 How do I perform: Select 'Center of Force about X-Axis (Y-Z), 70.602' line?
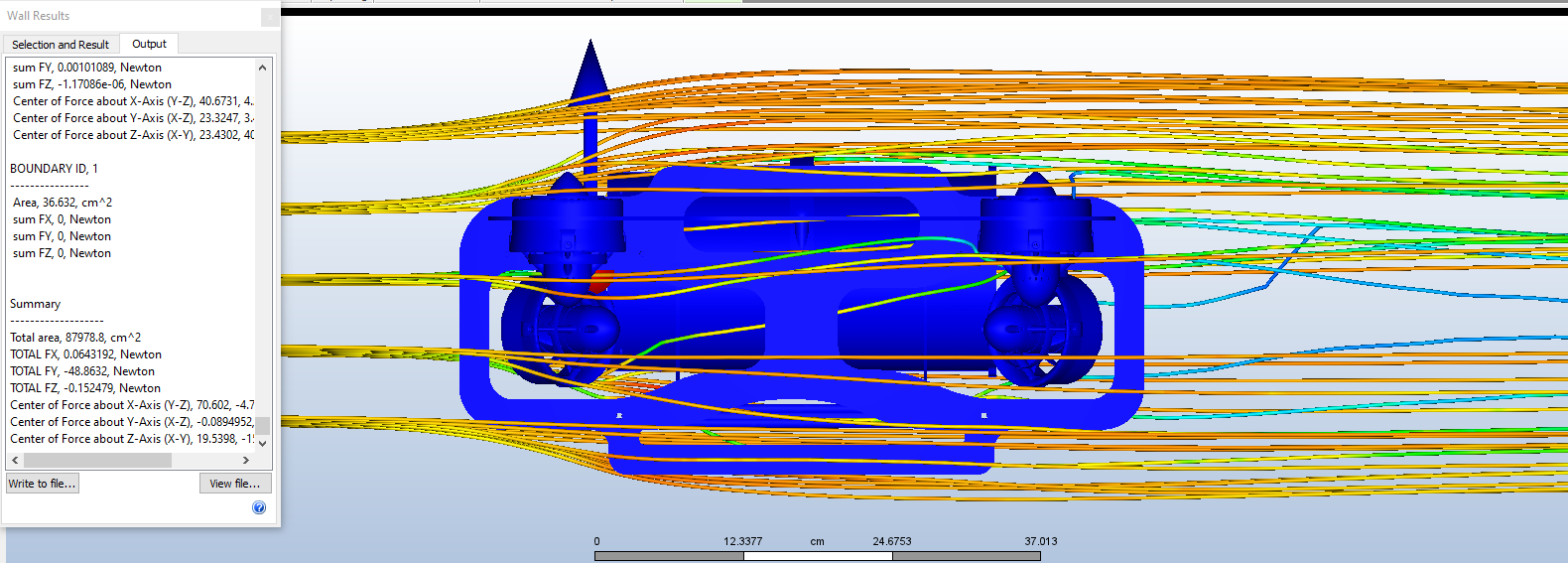pos(132,405)
